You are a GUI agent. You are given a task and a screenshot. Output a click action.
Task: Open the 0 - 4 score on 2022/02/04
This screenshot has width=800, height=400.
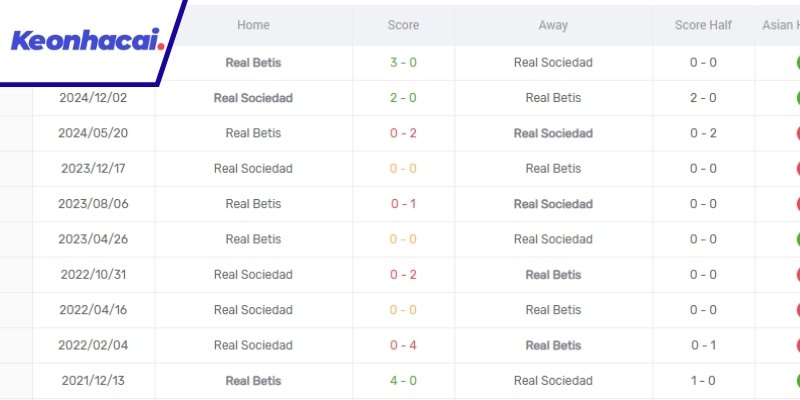(x=403, y=345)
